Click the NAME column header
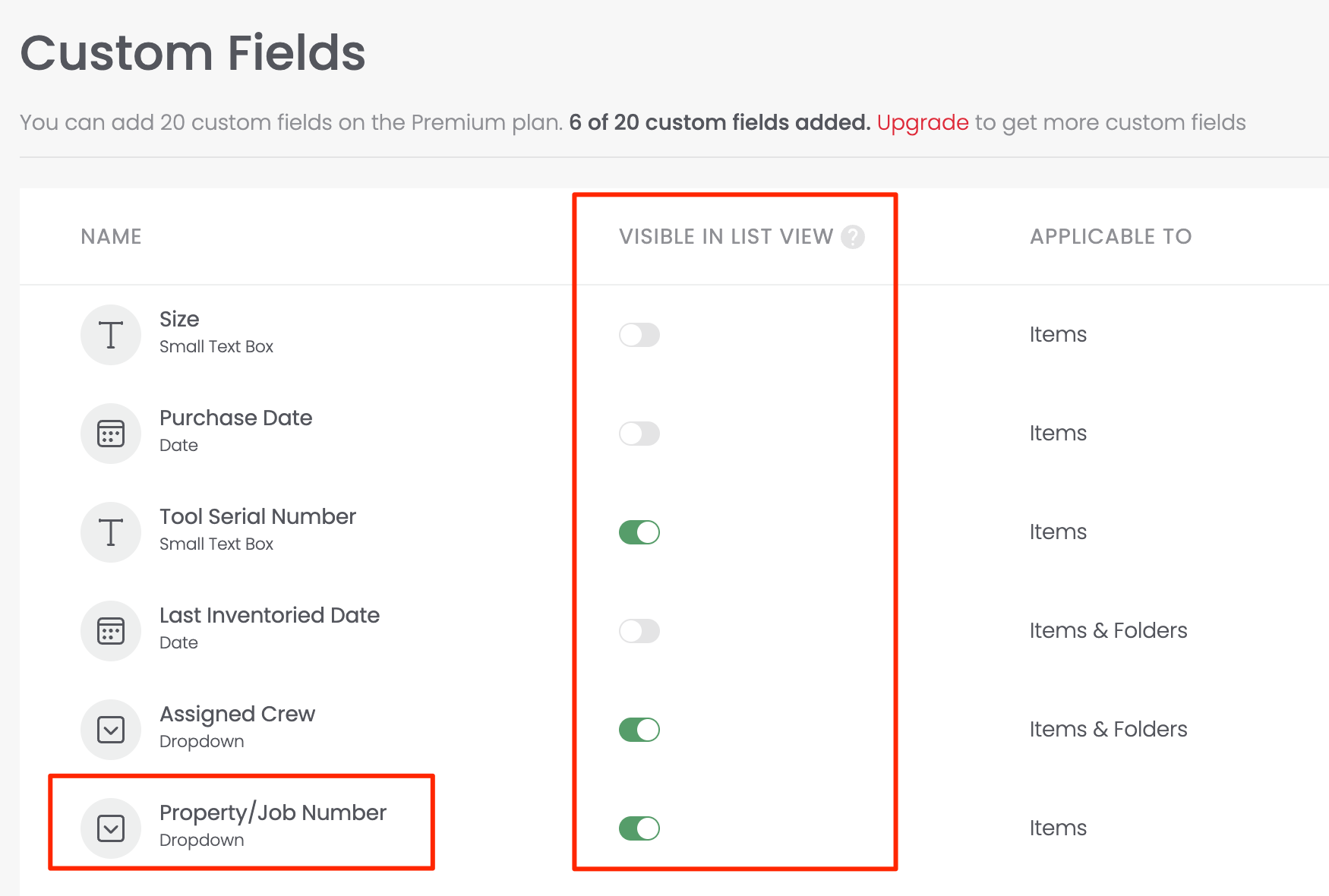 pos(111,237)
